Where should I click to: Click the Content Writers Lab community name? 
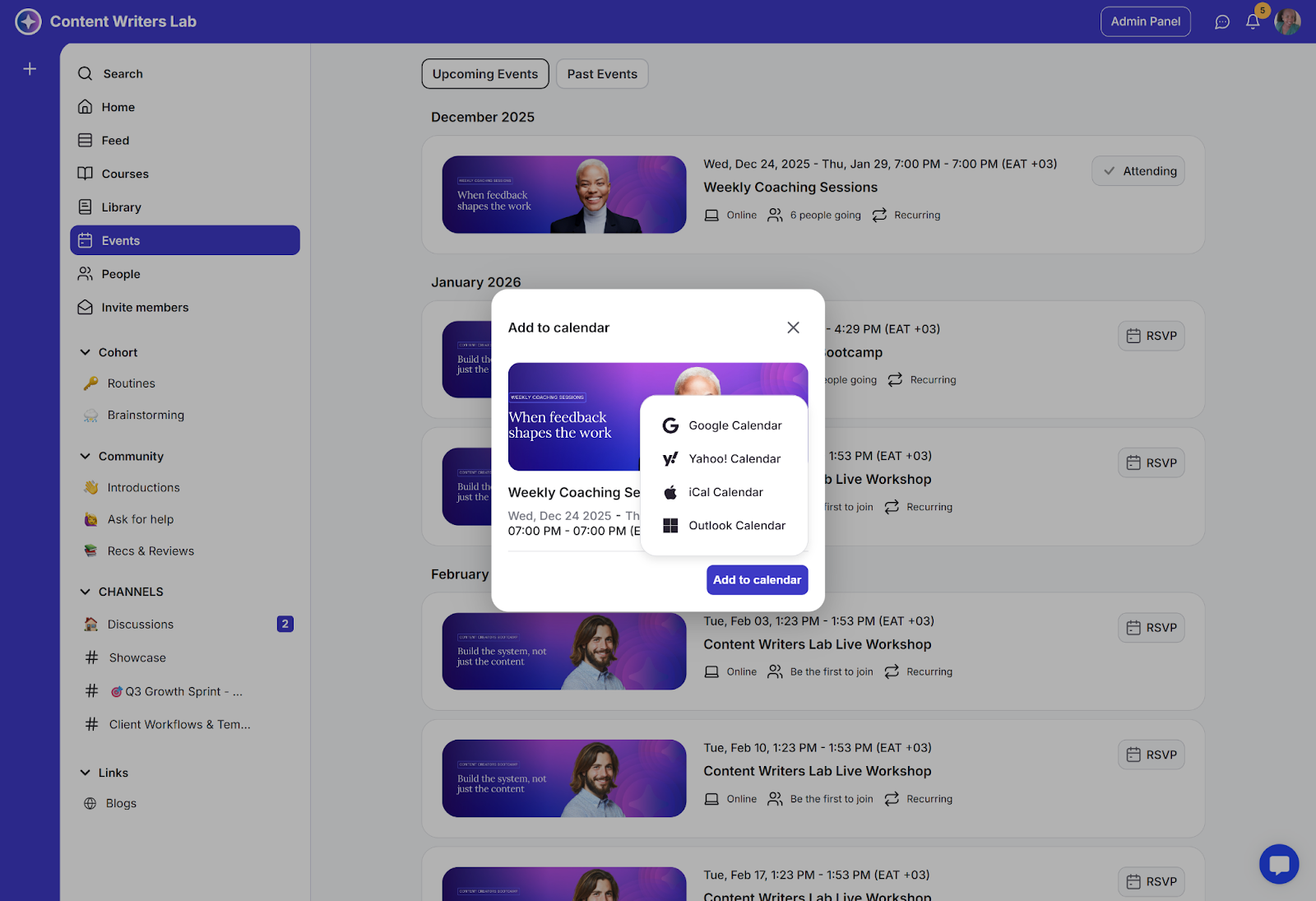coord(123,21)
